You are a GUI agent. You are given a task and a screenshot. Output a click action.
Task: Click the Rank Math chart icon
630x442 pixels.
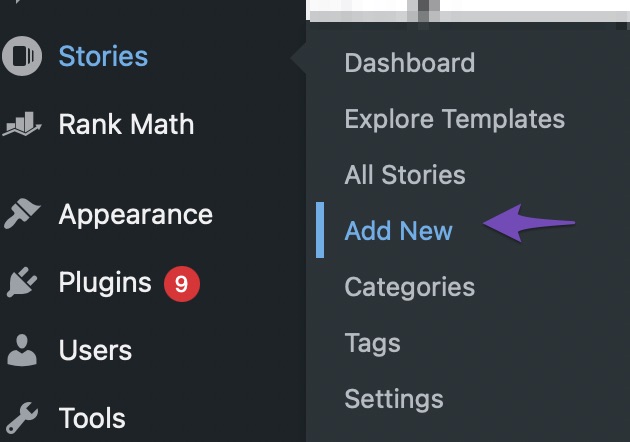click(x=22, y=124)
